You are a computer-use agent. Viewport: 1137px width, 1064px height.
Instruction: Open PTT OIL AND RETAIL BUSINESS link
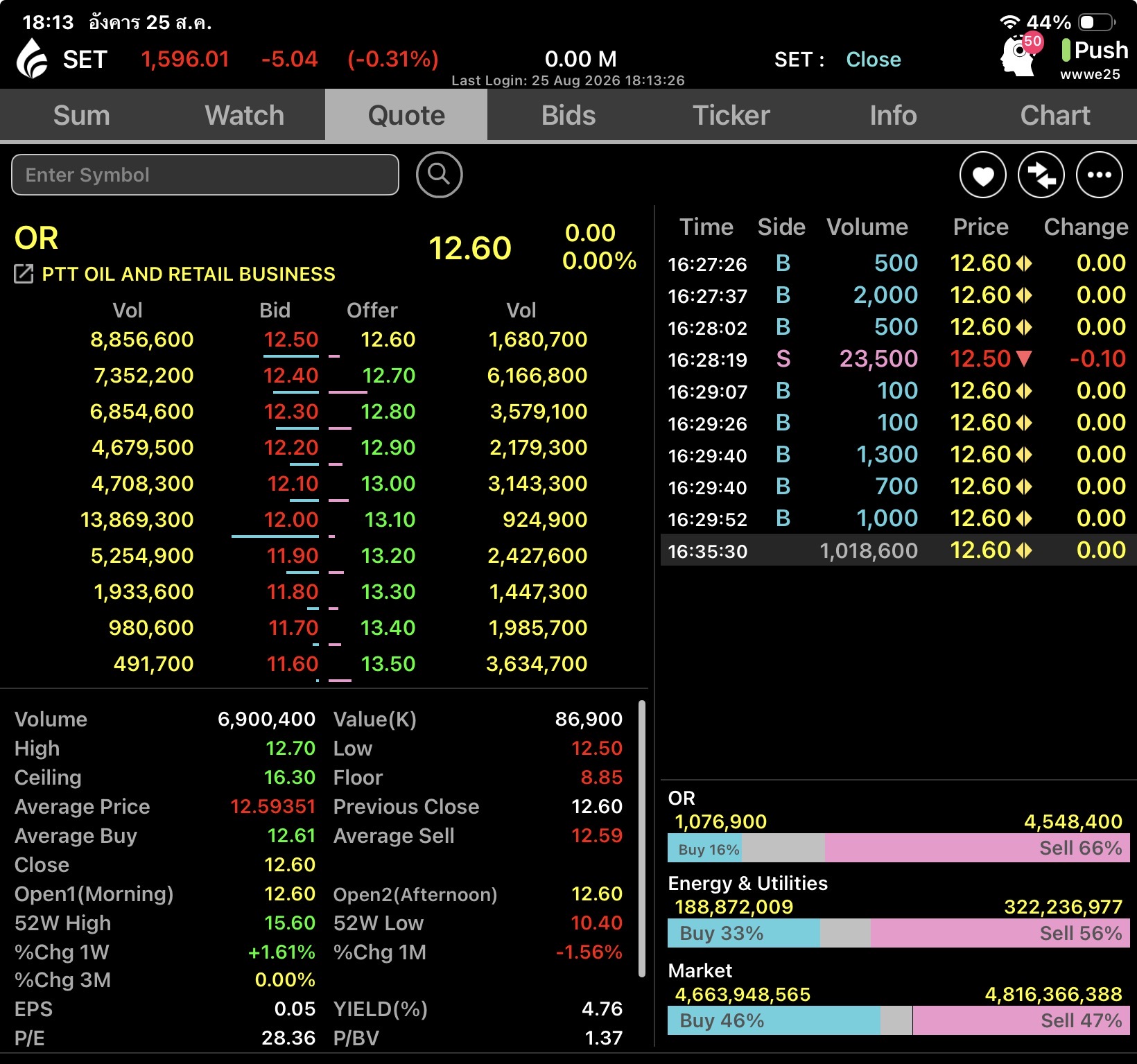[x=189, y=274]
